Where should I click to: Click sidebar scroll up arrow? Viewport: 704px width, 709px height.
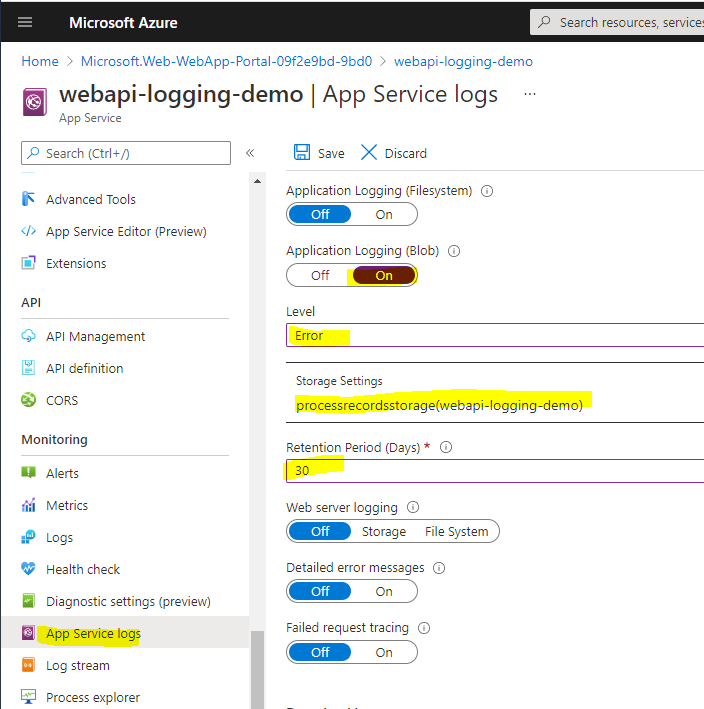click(x=257, y=181)
